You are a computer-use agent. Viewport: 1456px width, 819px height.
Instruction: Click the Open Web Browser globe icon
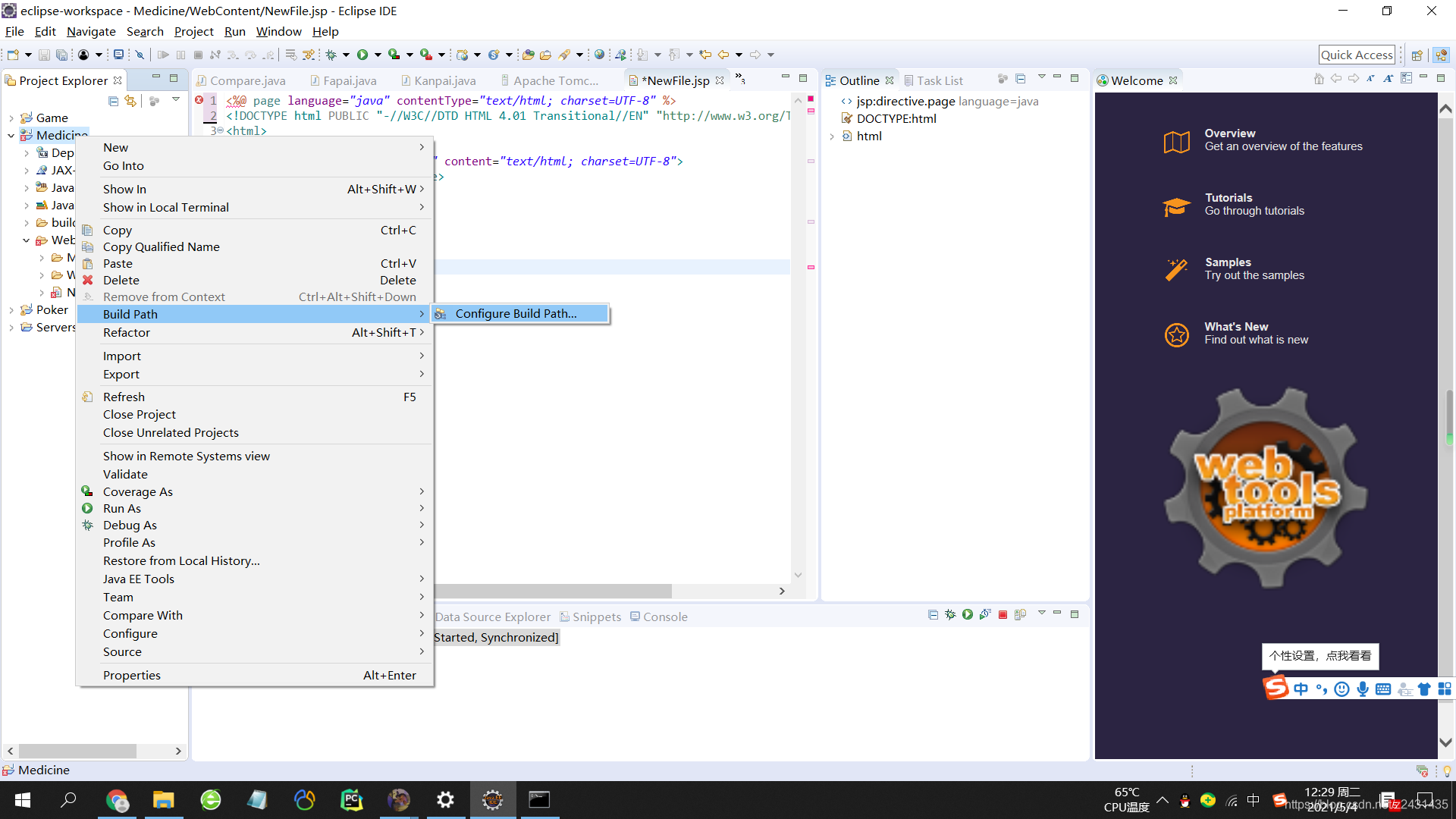pos(599,55)
